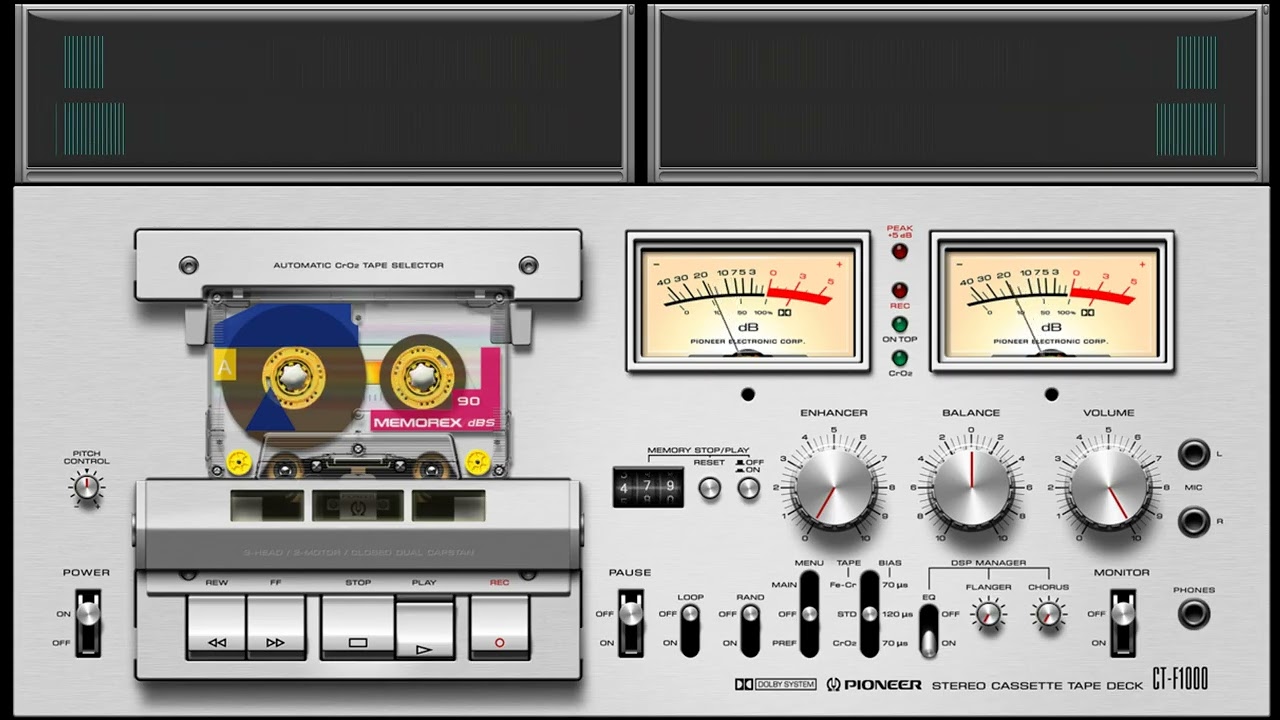
Task: Toggle the POWER switch
Action: 88,622
